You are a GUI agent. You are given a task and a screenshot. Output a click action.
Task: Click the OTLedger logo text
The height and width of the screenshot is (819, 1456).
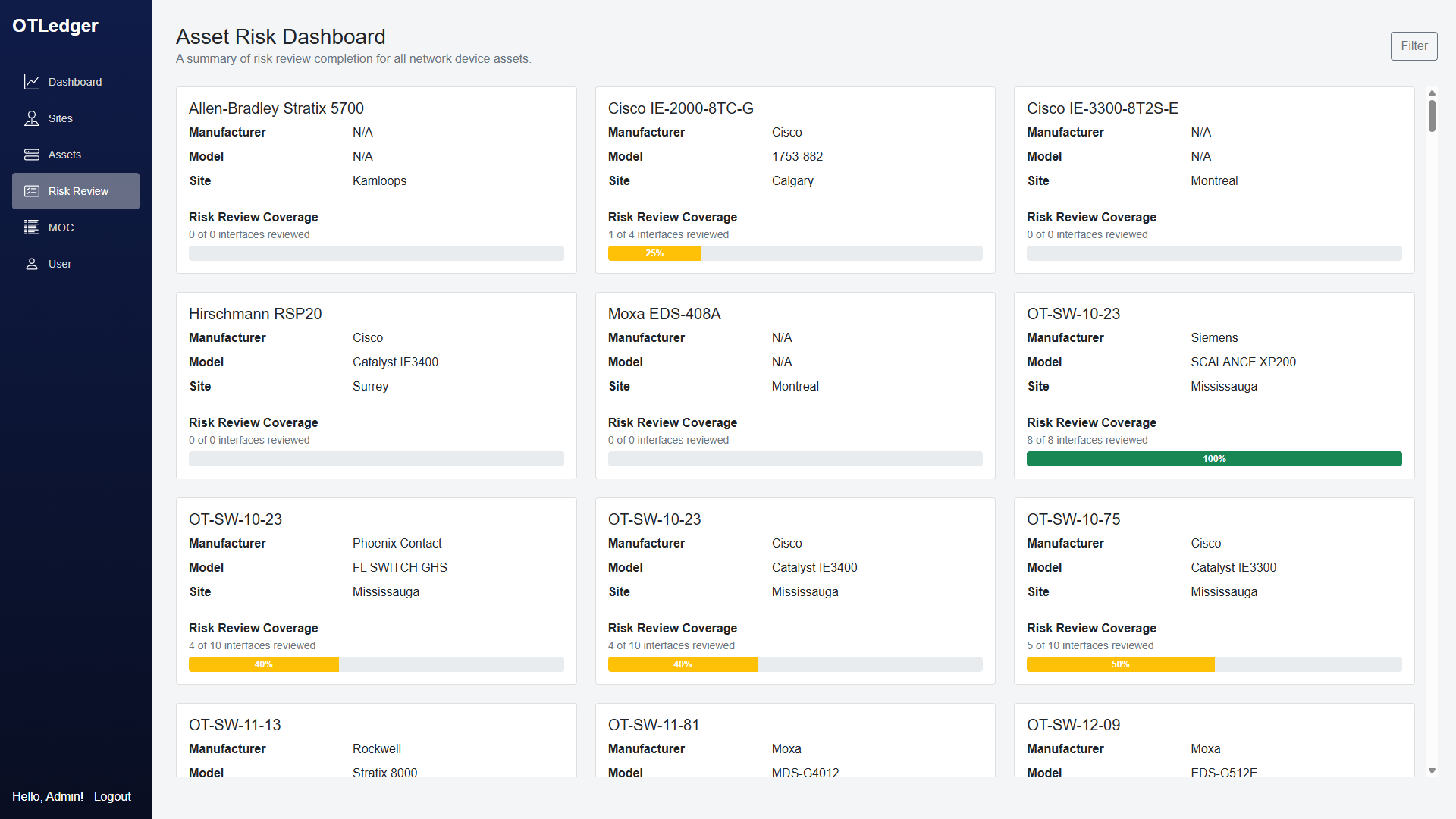pos(55,25)
